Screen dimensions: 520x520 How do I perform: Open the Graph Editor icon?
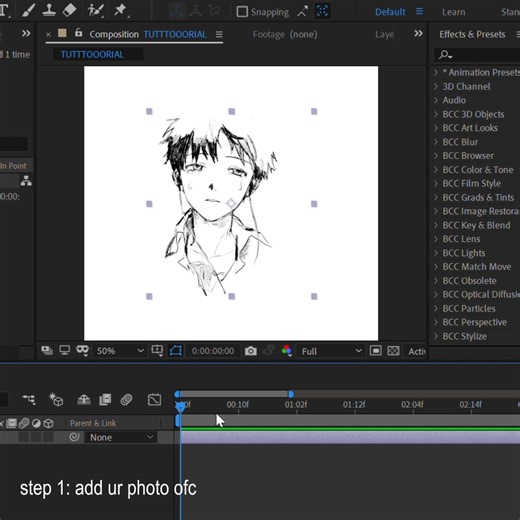pos(154,400)
